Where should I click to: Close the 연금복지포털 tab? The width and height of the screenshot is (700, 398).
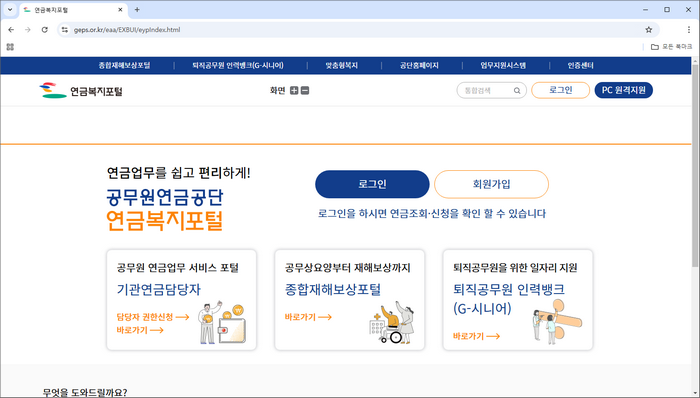point(121,9)
